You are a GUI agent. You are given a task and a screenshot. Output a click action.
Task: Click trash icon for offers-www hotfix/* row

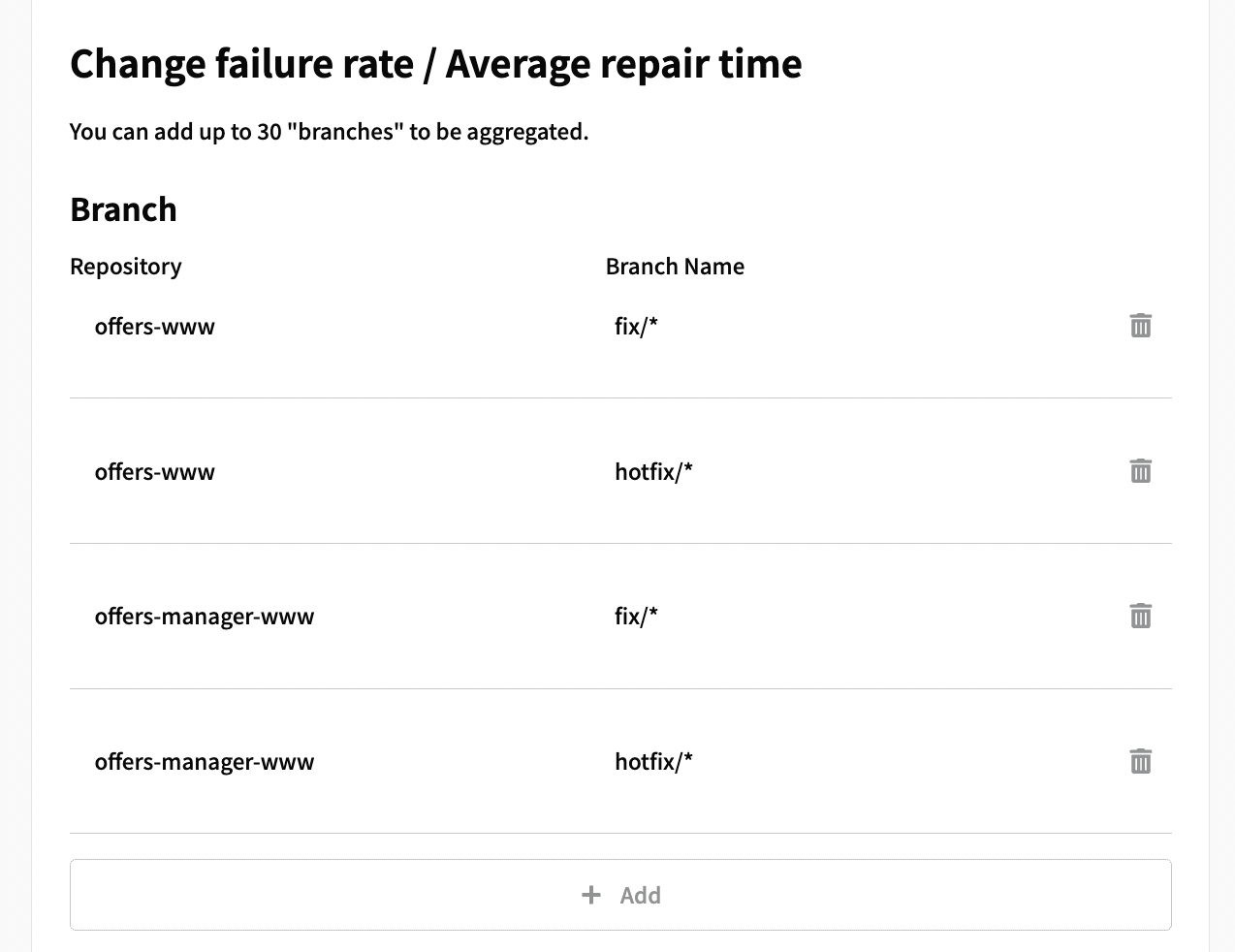point(1141,471)
